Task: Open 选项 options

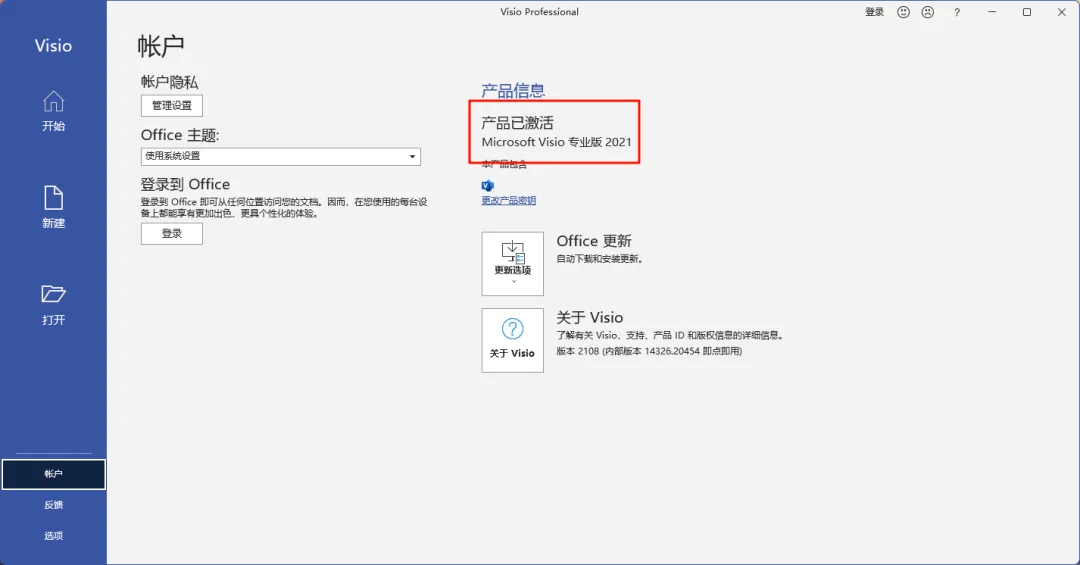Action: (x=53, y=535)
